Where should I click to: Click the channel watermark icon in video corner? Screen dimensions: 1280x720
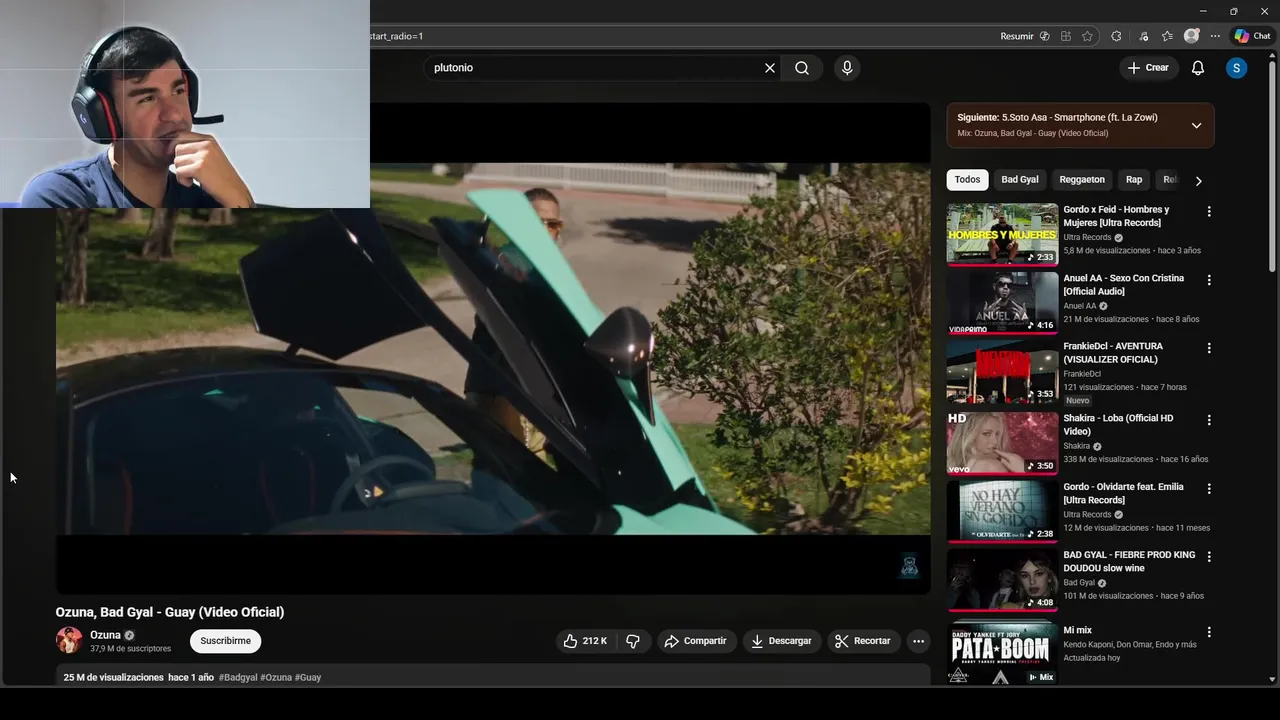(x=909, y=566)
